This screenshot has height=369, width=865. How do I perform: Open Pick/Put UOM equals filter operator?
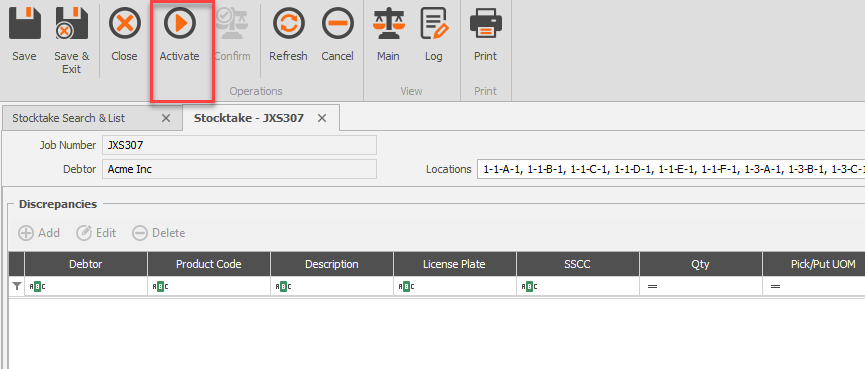(775, 287)
